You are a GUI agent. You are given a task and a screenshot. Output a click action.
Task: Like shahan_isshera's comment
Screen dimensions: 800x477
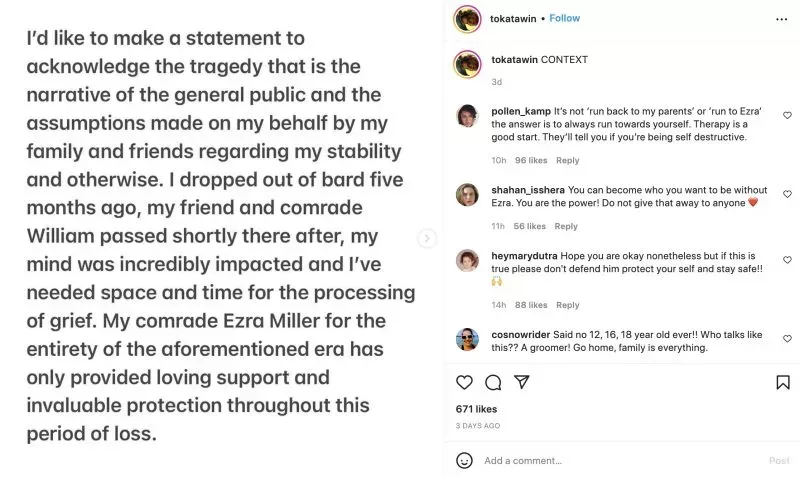pos(787,193)
